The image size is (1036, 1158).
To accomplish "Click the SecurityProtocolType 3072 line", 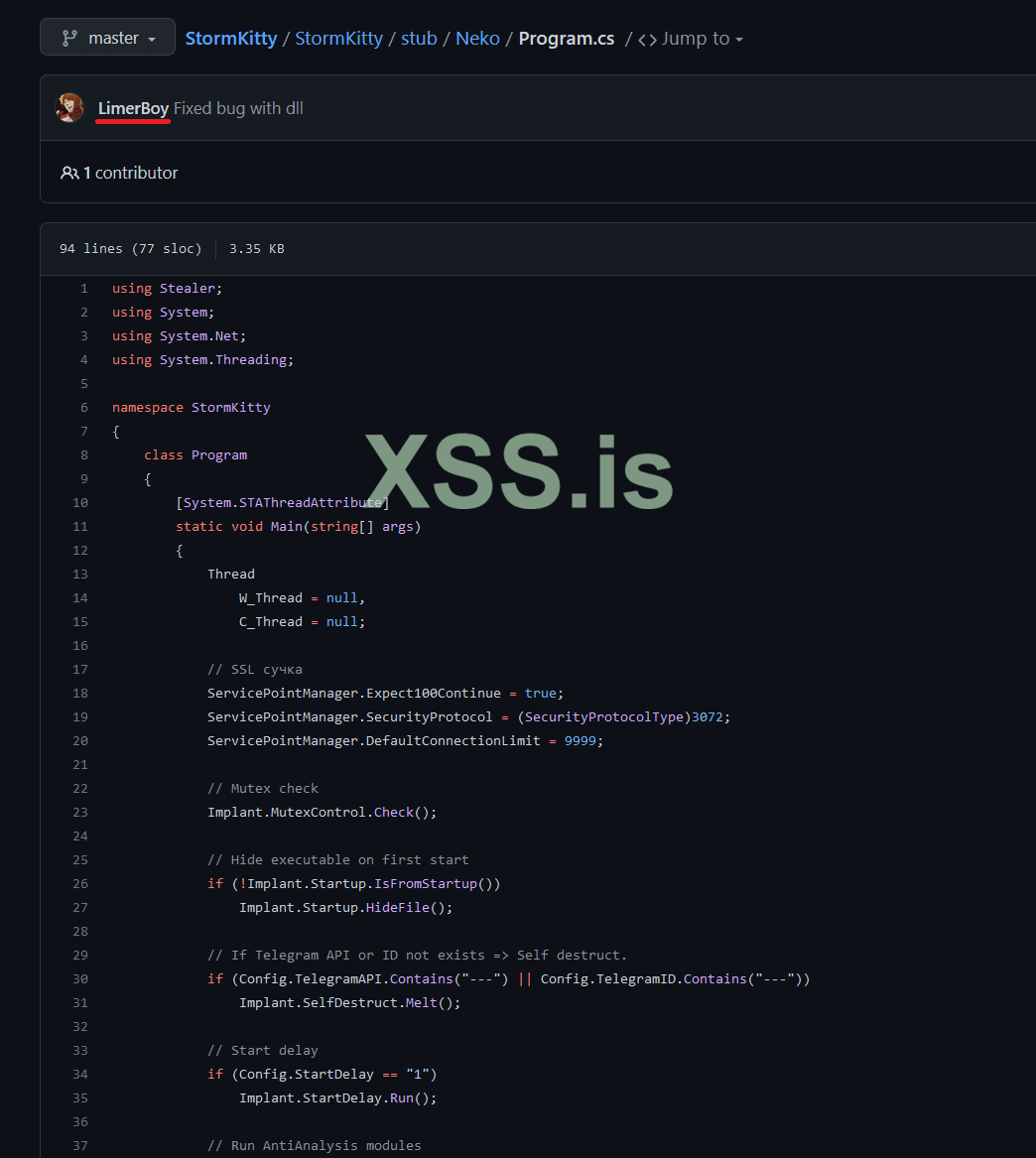I will tap(469, 717).
